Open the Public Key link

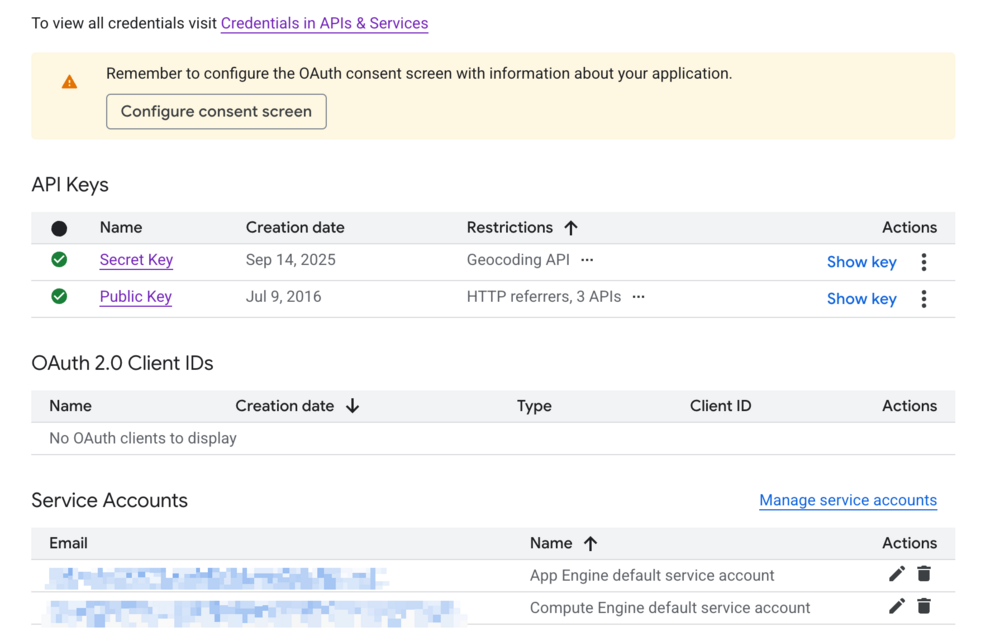[x=136, y=297]
